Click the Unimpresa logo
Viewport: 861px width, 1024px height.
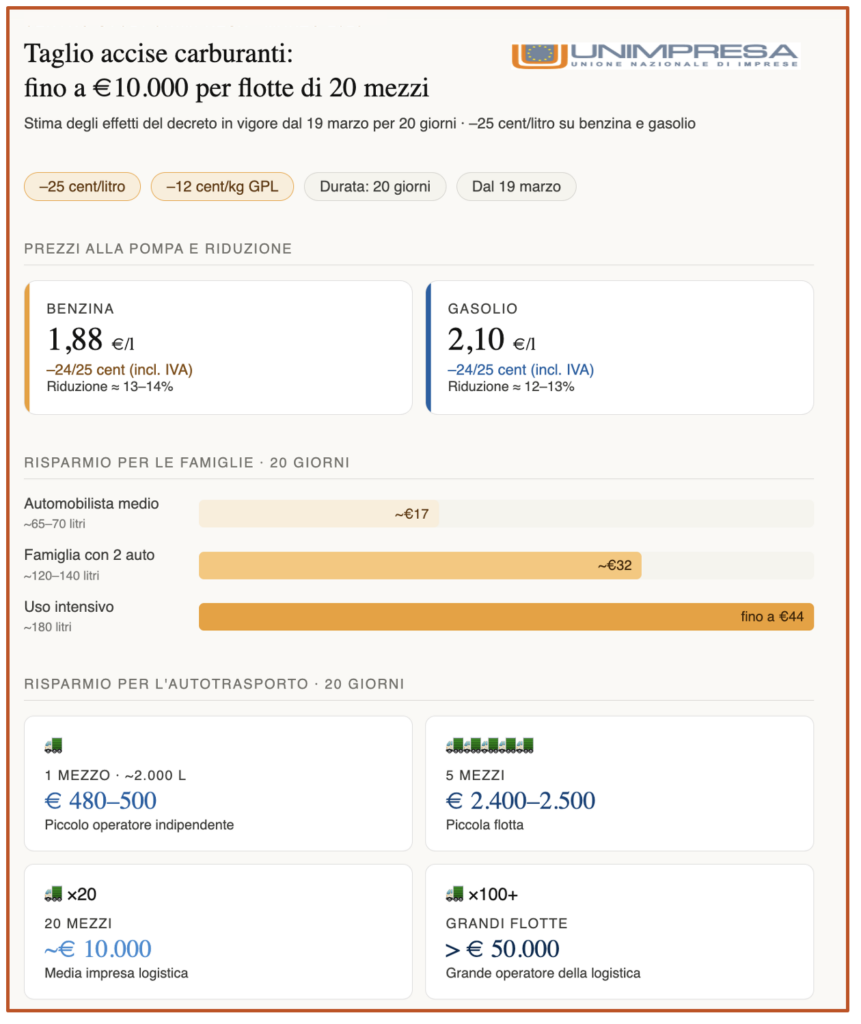[x=655, y=55]
